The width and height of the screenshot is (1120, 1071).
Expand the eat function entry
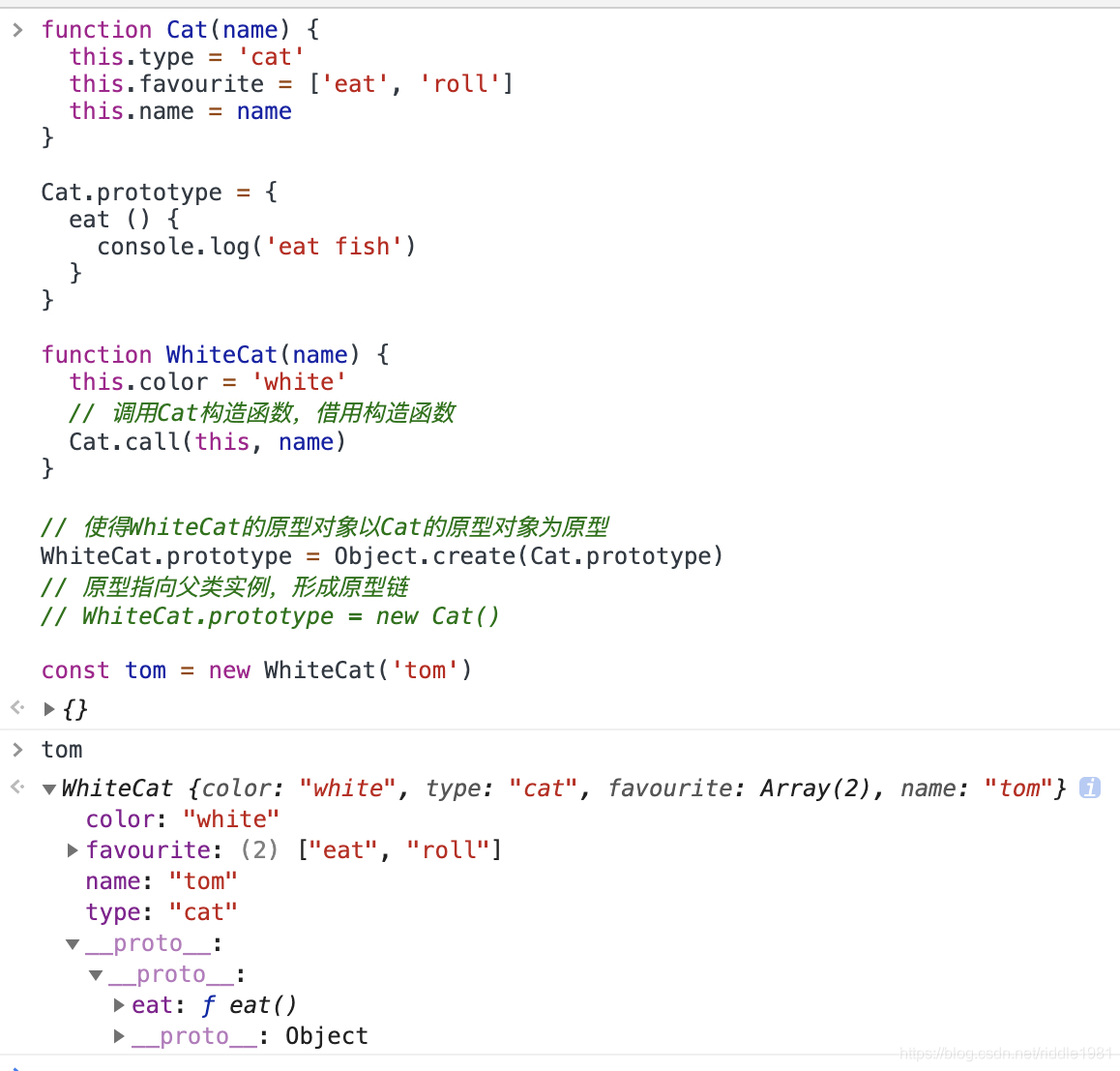tap(119, 1004)
